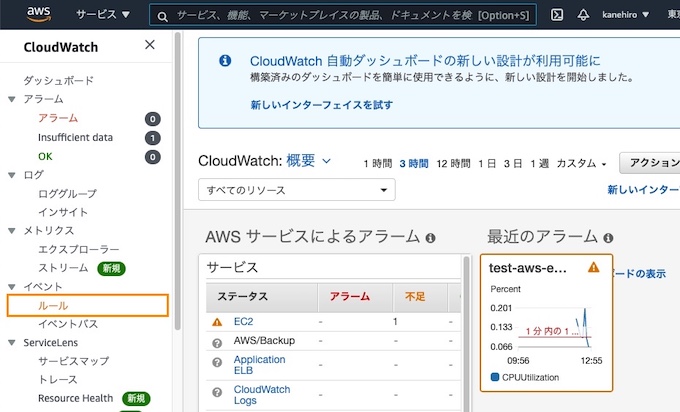Click the search magnifier icon
This screenshot has width=680, height=412.
click(163, 16)
